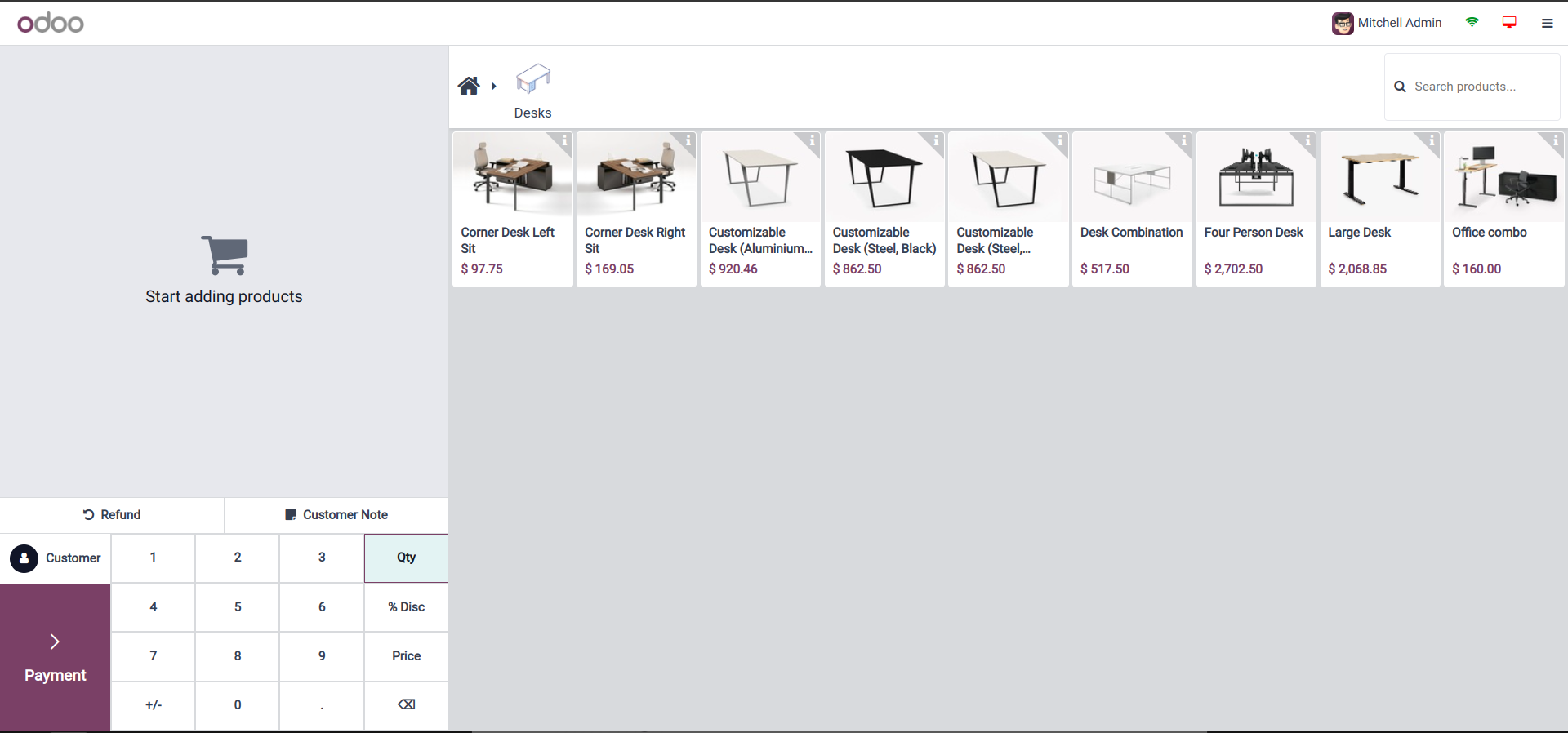Proceed to Payment
Viewport: 1568px width, 733px height.
click(55, 657)
